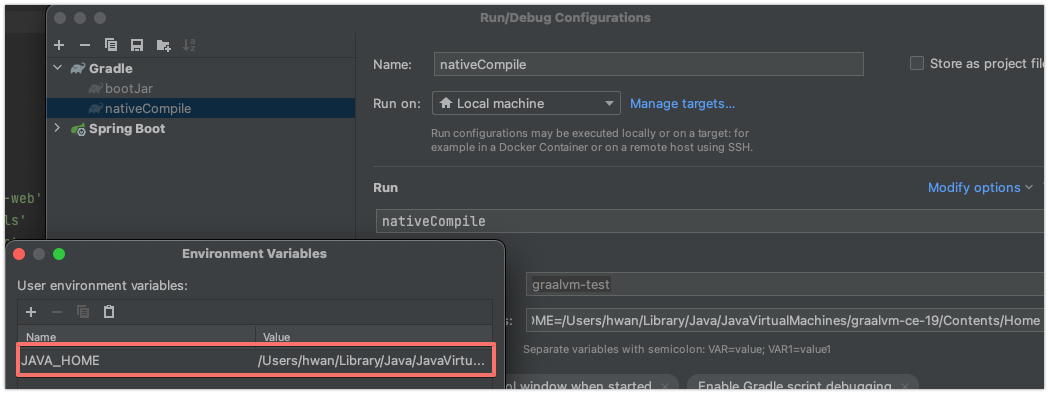
Task: Sort configurations alphabetically
Action: click(189, 45)
